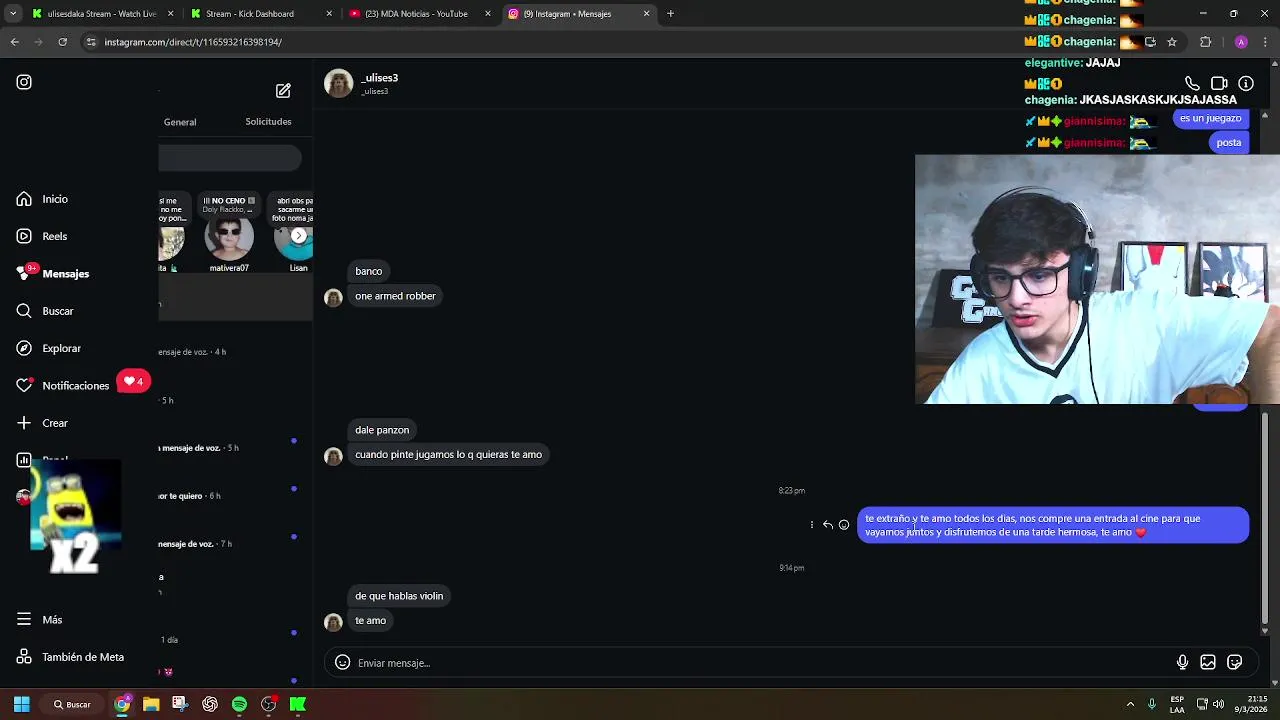Switch to the General inbox tab
1280x720 pixels.
[180, 122]
